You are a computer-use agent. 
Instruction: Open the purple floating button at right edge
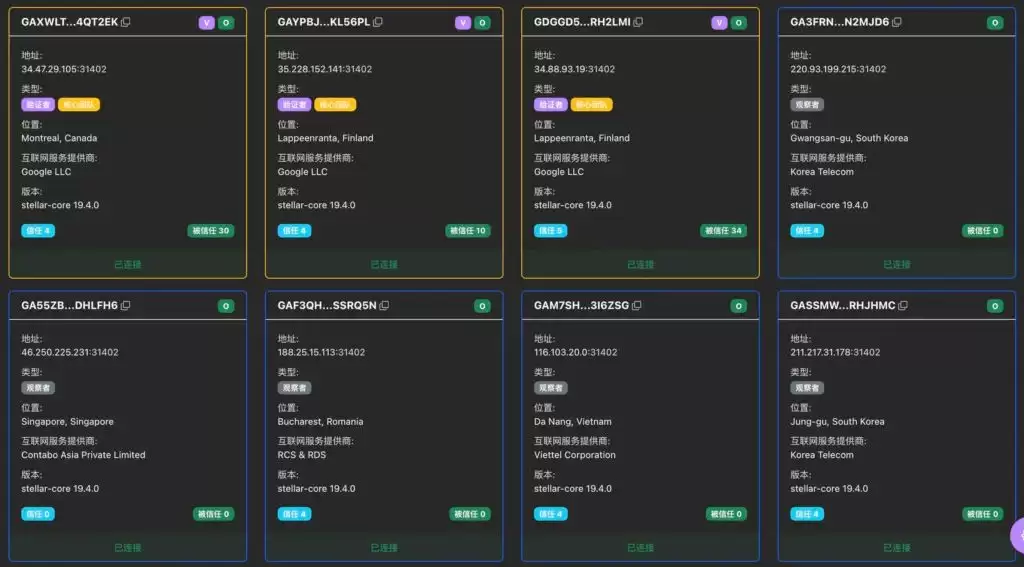pos(1016,535)
